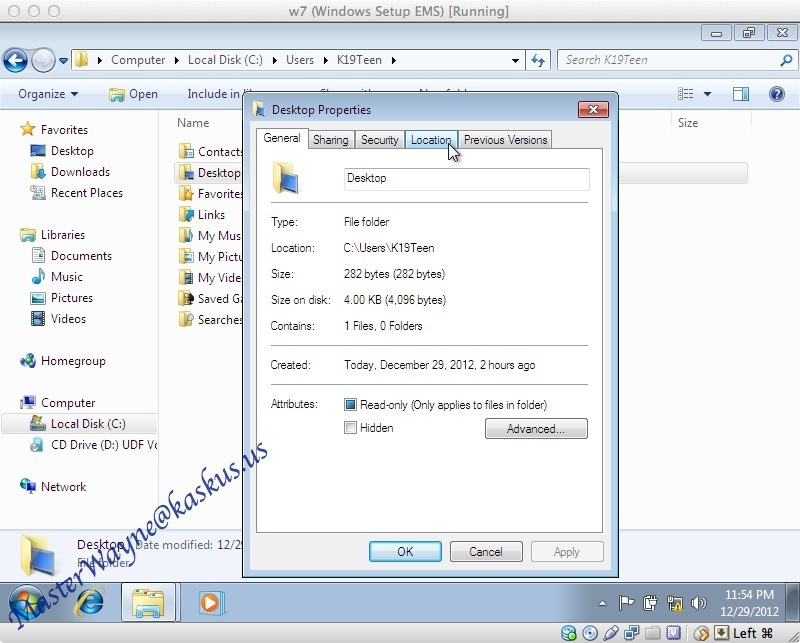
Task: Switch to the Previous Versions tab
Action: [505, 140]
